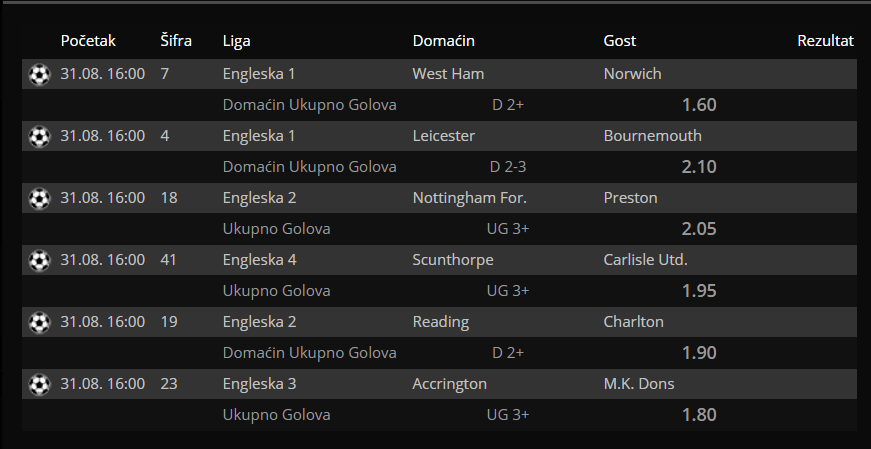Click the M.K. Dons team name
This screenshot has width=871, height=449.
[639, 384]
